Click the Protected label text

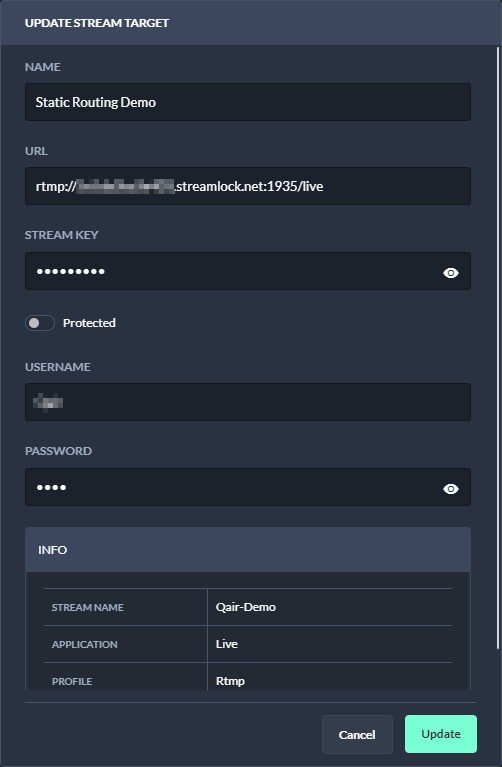89,323
